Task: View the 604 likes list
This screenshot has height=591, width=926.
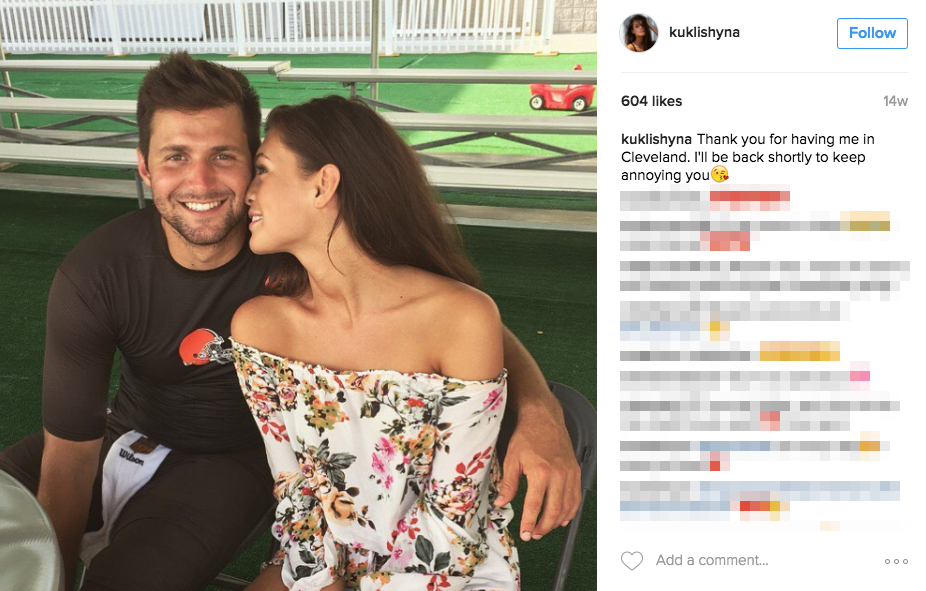Action: click(651, 101)
